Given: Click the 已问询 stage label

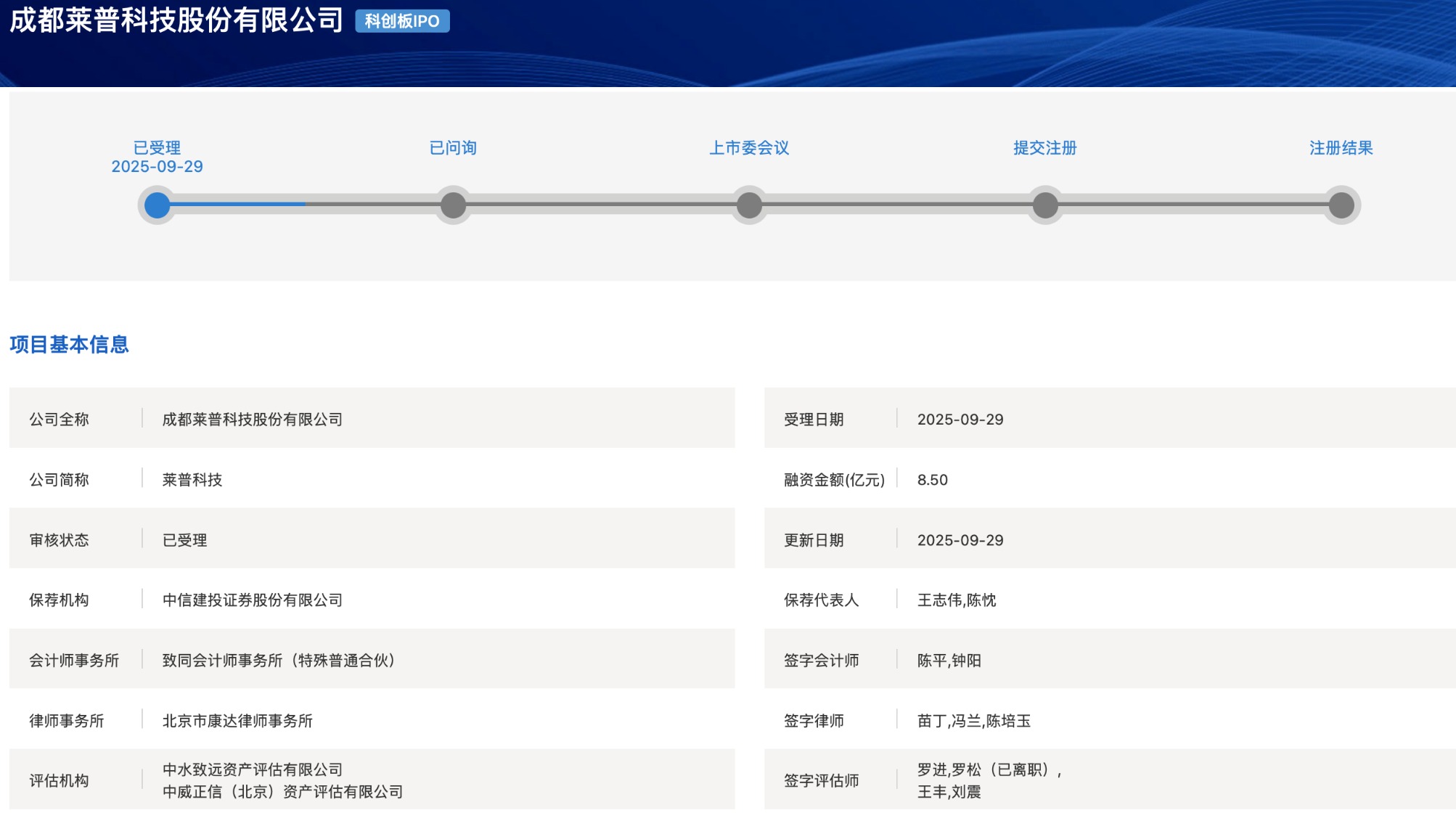Looking at the screenshot, I should (x=453, y=148).
